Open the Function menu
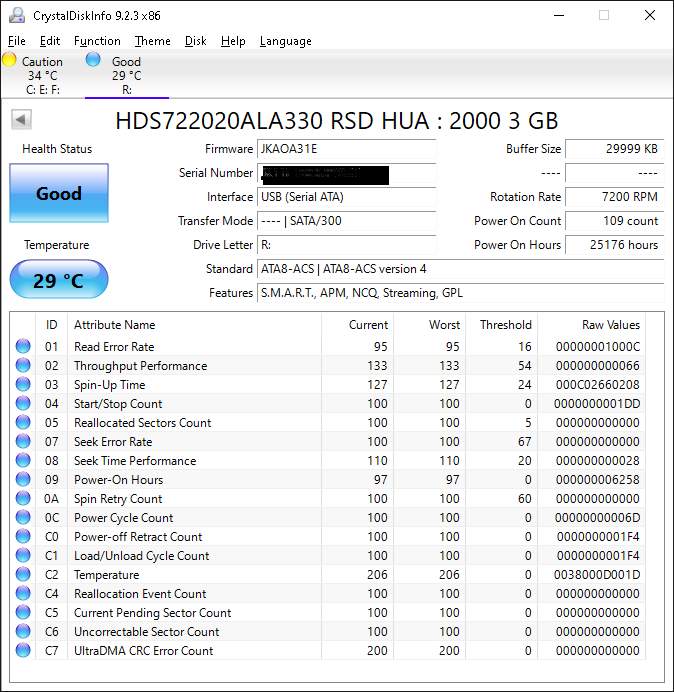This screenshot has height=692, width=674. [97, 41]
